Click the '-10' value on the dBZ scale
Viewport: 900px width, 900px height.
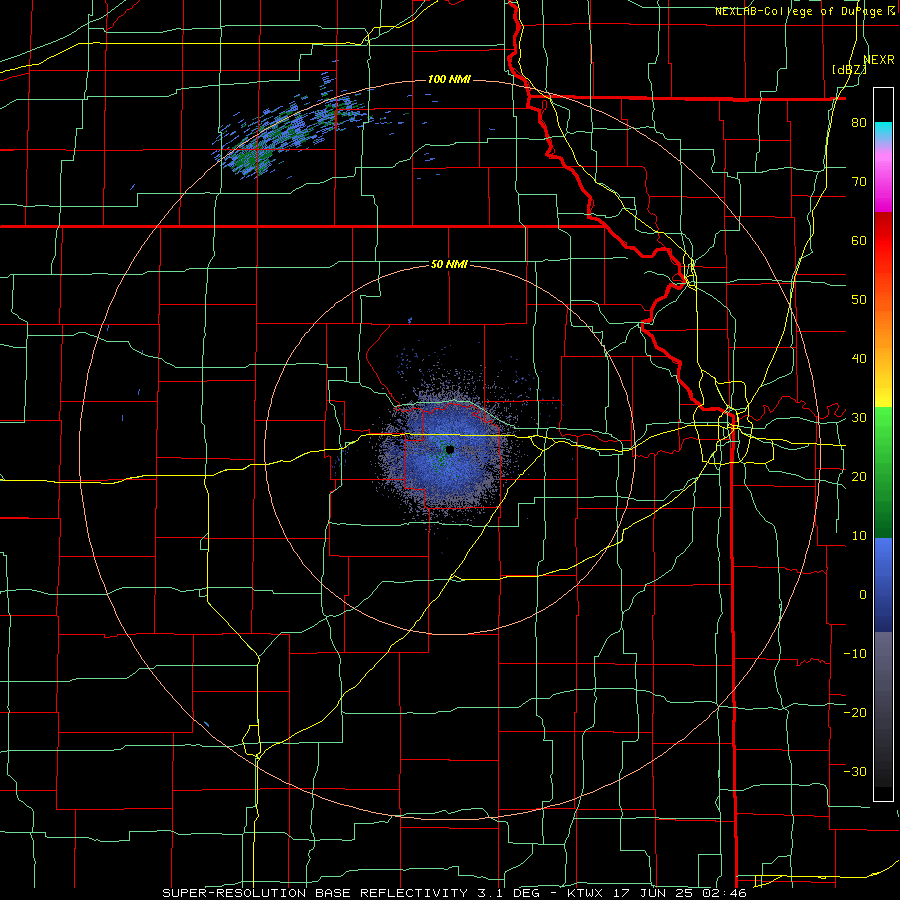click(855, 654)
